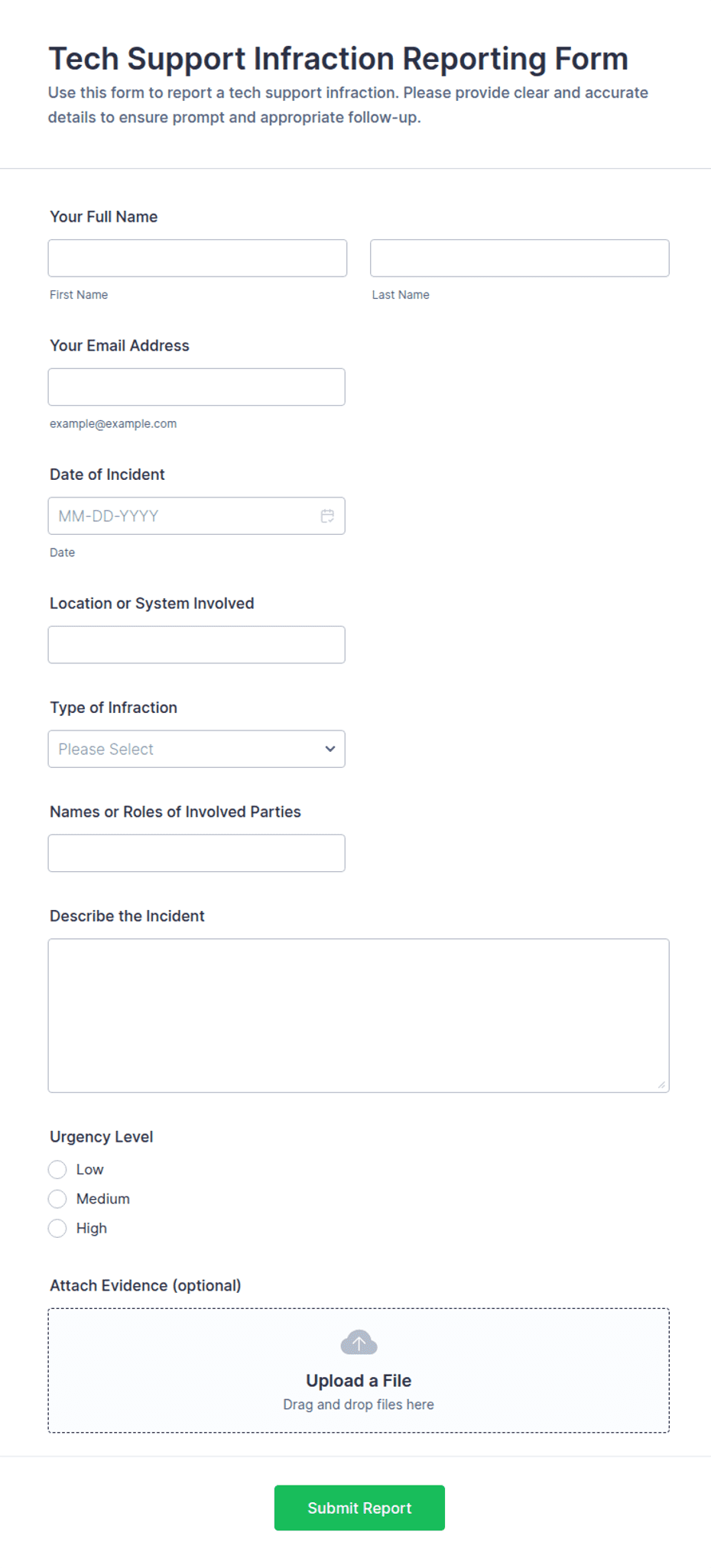The height and width of the screenshot is (1568, 711).
Task: Focus the First Name field
Action: click(197, 258)
